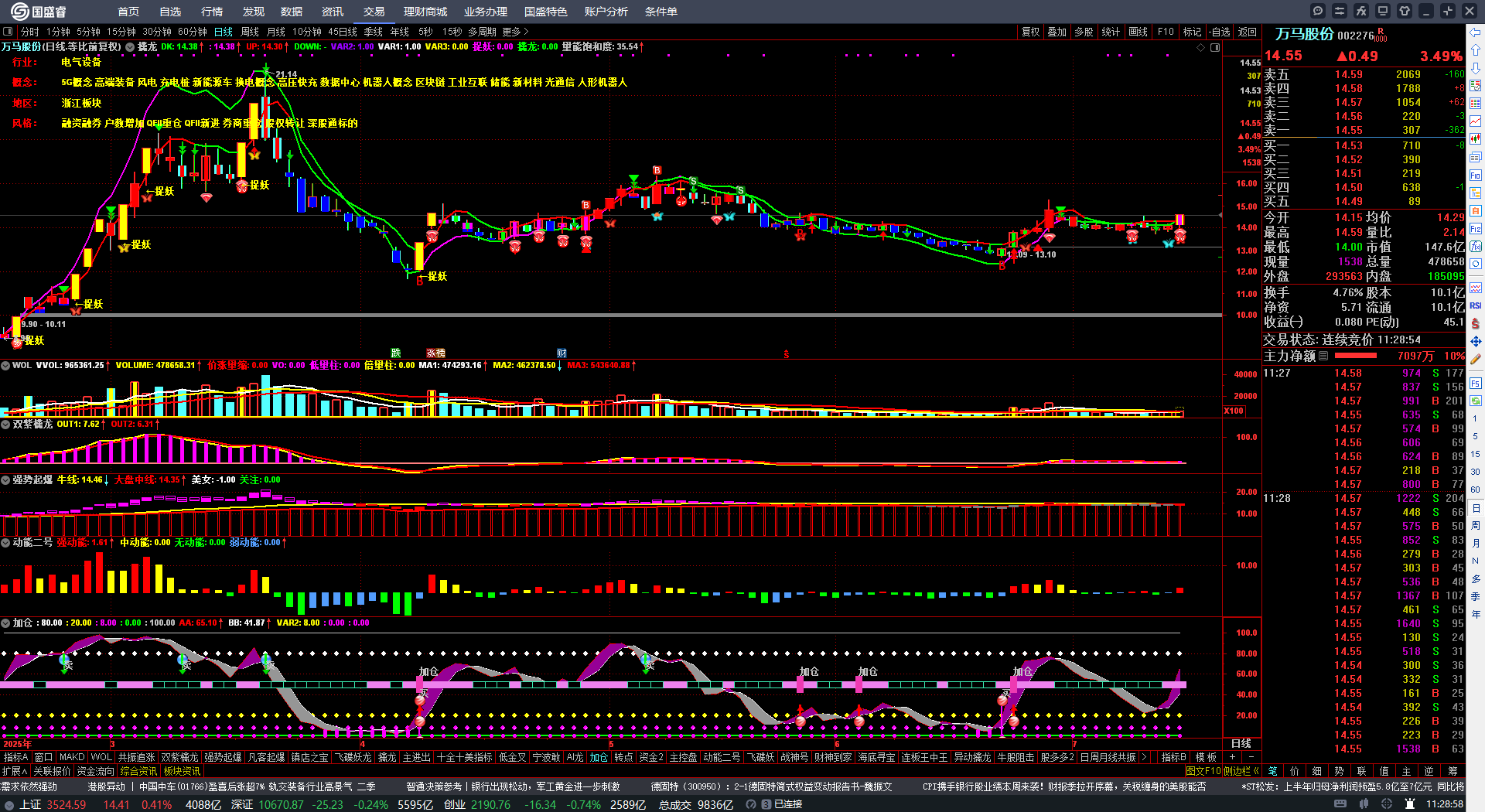
Task: Open the skin shirt icon in title bar
Action: point(1405,11)
